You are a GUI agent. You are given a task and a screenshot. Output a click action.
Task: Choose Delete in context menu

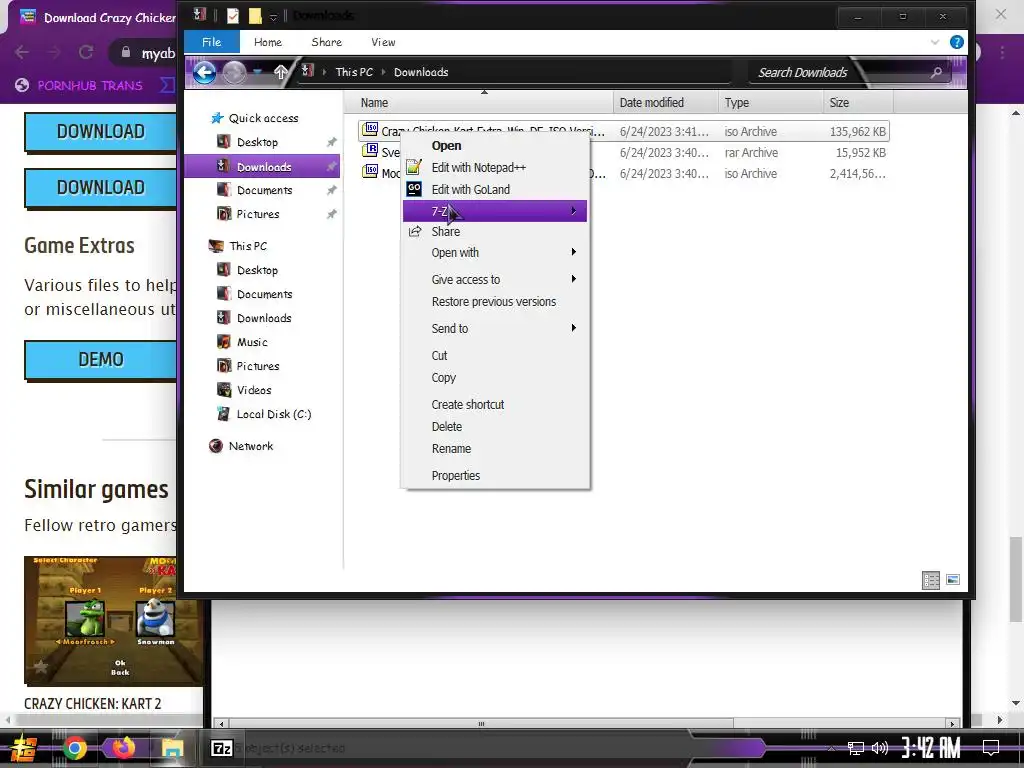(447, 426)
